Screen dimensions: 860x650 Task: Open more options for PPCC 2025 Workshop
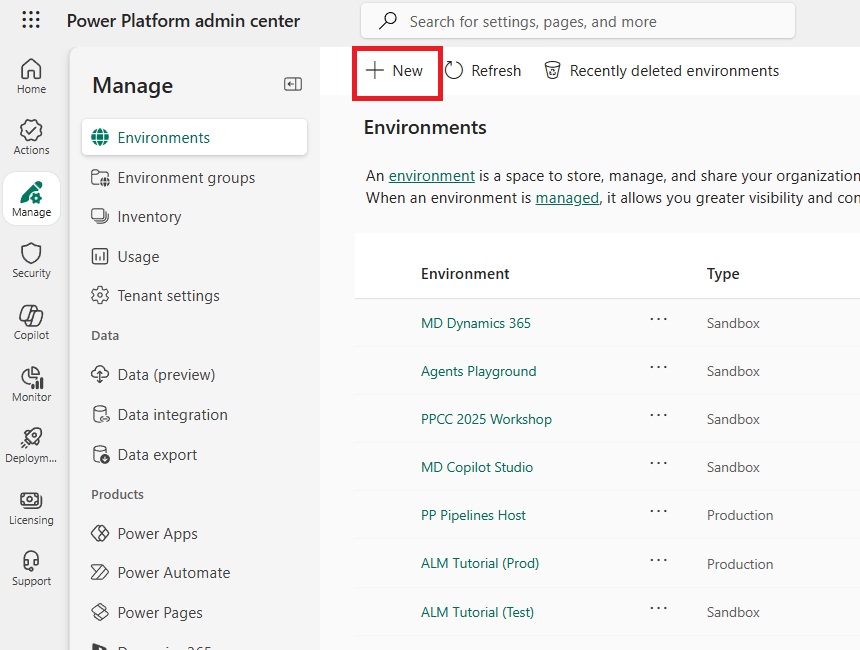(658, 415)
